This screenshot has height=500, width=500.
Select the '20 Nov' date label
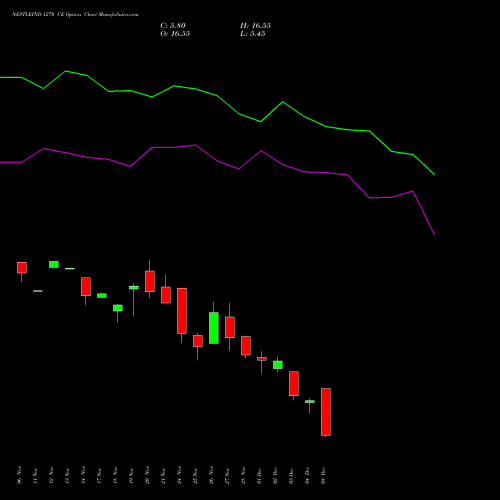(x=147, y=475)
